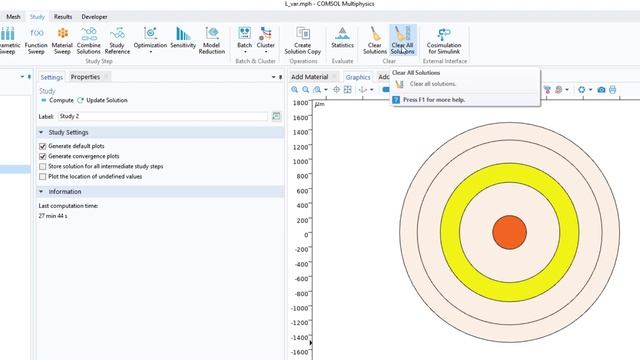This screenshot has height=360, width=640.
Task: Click the Clear All Solutions icon
Action: pyautogui.click(x=402, y=33)
